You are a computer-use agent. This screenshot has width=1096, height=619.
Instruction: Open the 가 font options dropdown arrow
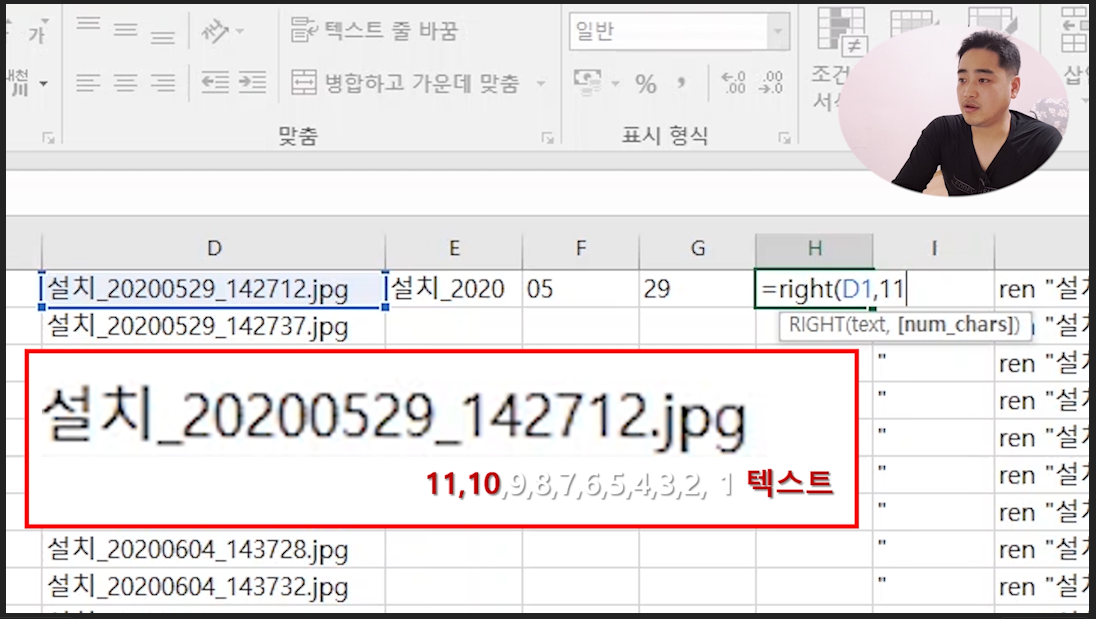(x=44, y=21)
